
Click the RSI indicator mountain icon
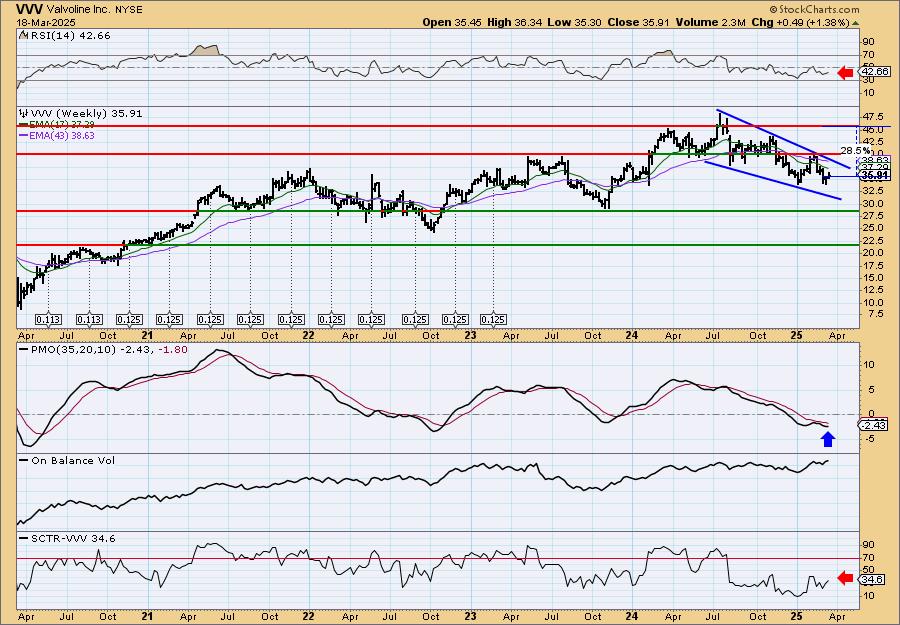[24, 36]
